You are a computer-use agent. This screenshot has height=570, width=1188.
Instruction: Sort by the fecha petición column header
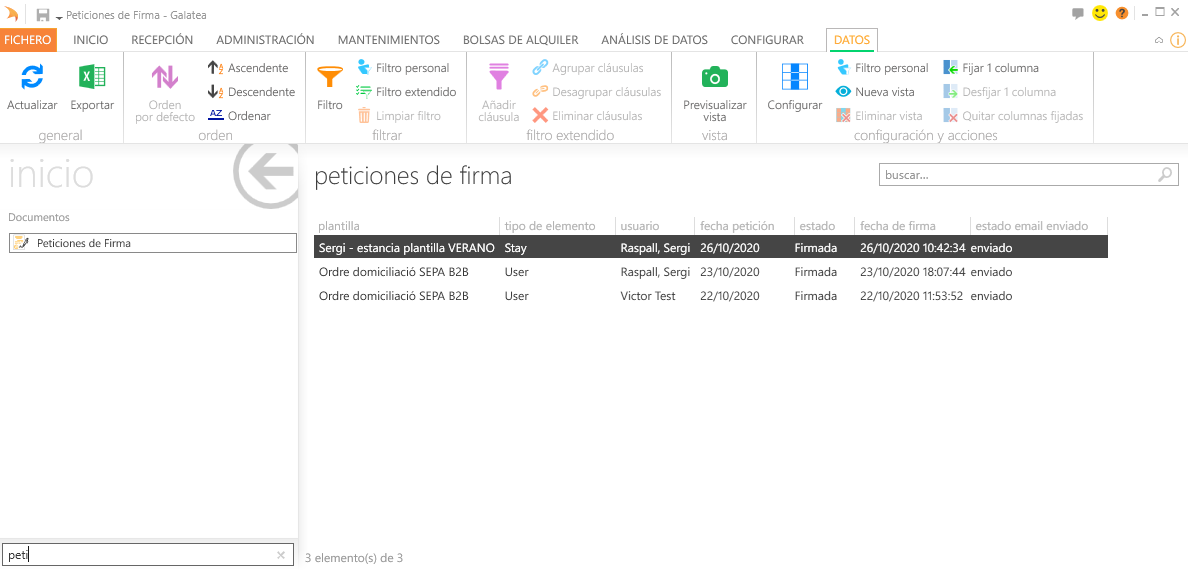tap(737, 226)
